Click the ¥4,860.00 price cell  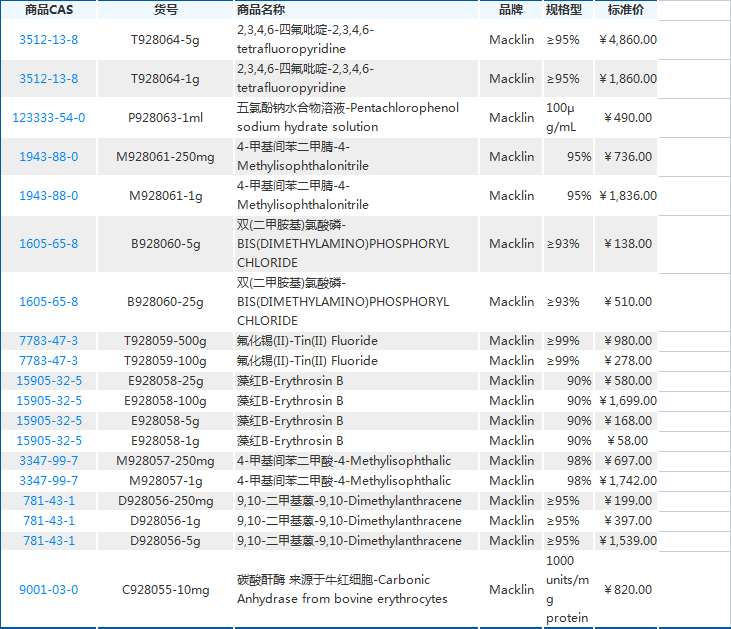(x=627, y=40)
